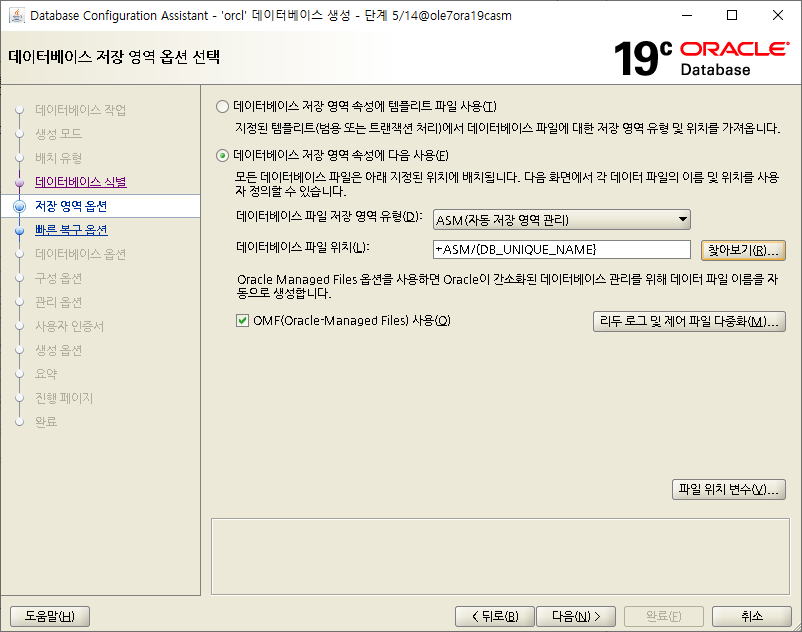Image resolution: width=802 pixels, height=632 pixels.
Task: Open the 빠른 복구 옵션 step link
Action: 71,230
